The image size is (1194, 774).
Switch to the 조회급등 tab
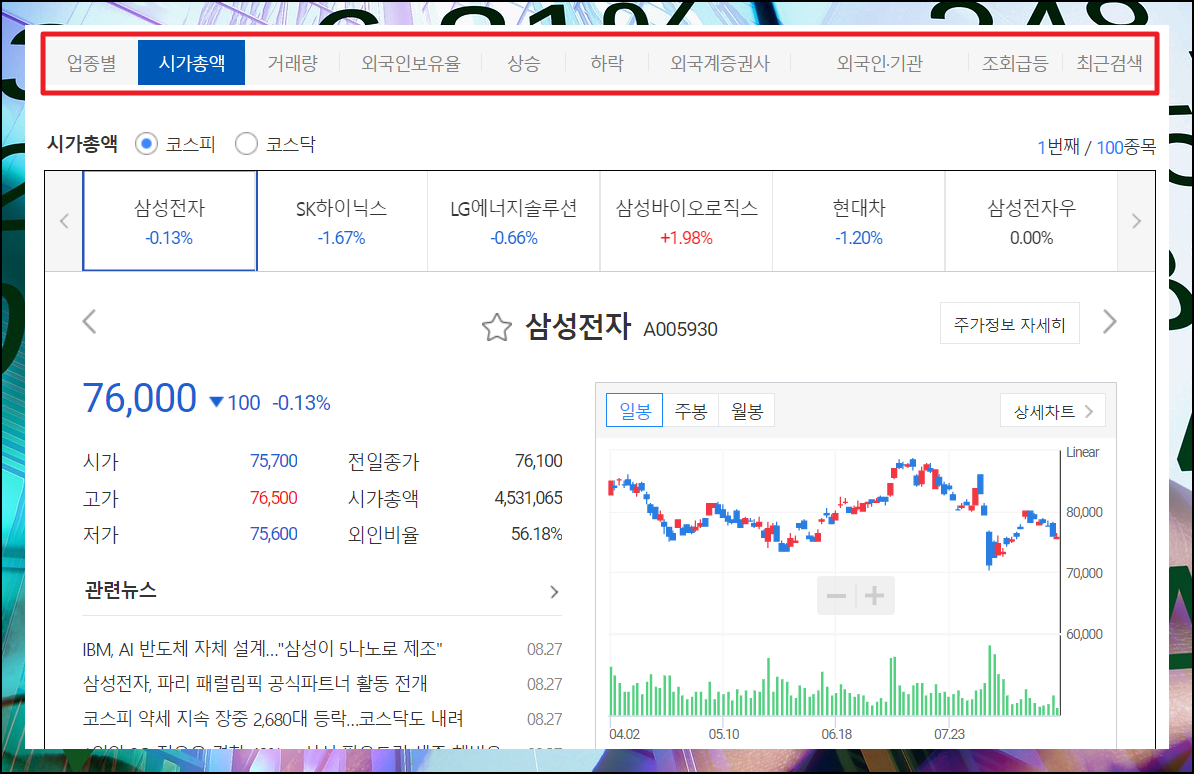point(1015,63)
